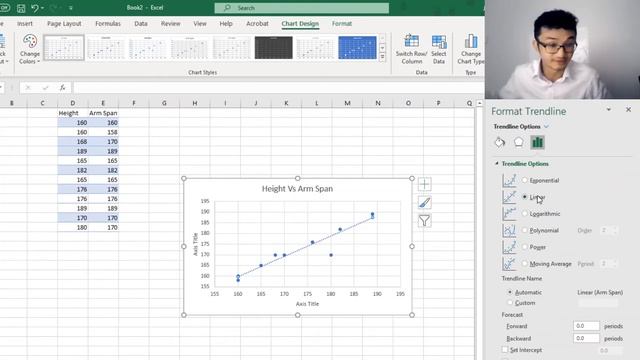Click Exponential trendline picture icon

(509, 180)
